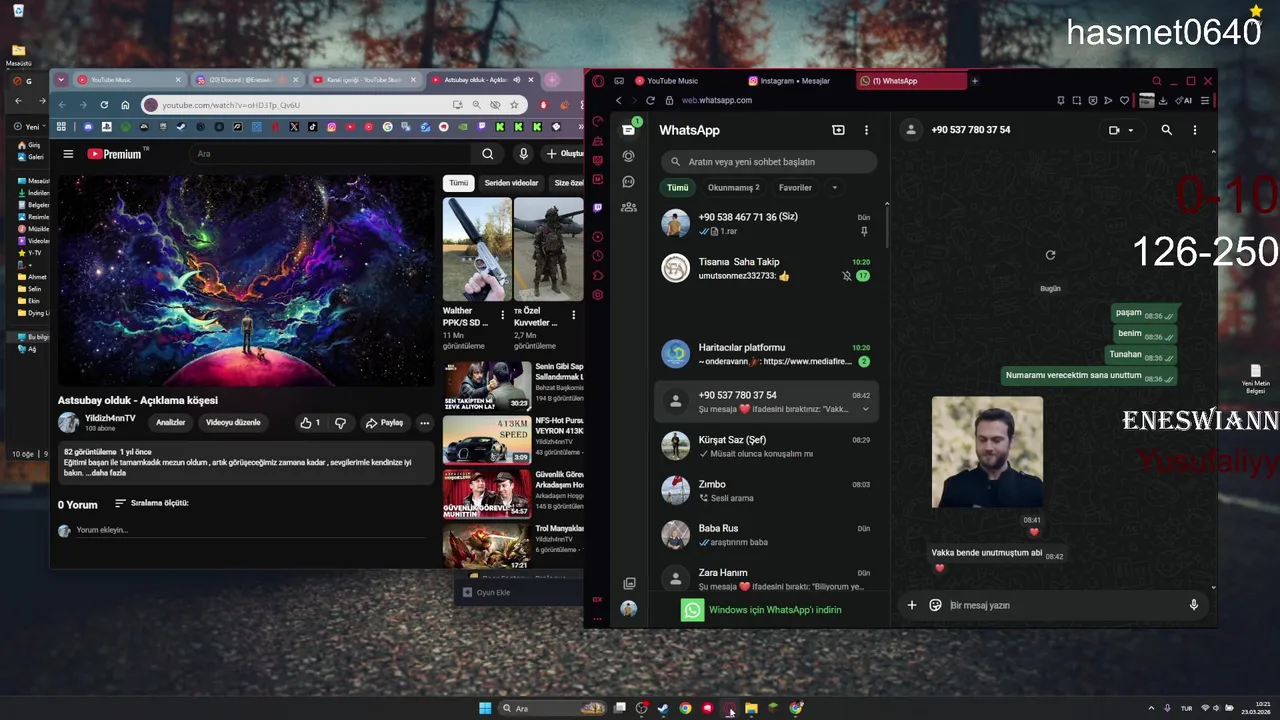Show hidden system tray icons
This screenshot has width=1280, height=720.
(x=1151, y=708)
